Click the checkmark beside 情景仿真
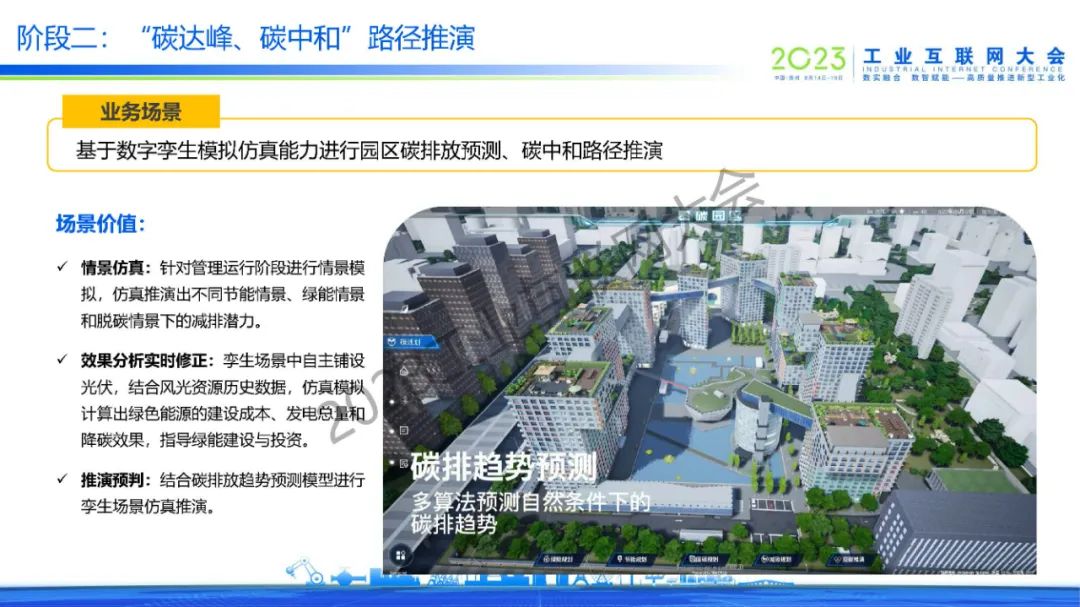 pos(62,268)
